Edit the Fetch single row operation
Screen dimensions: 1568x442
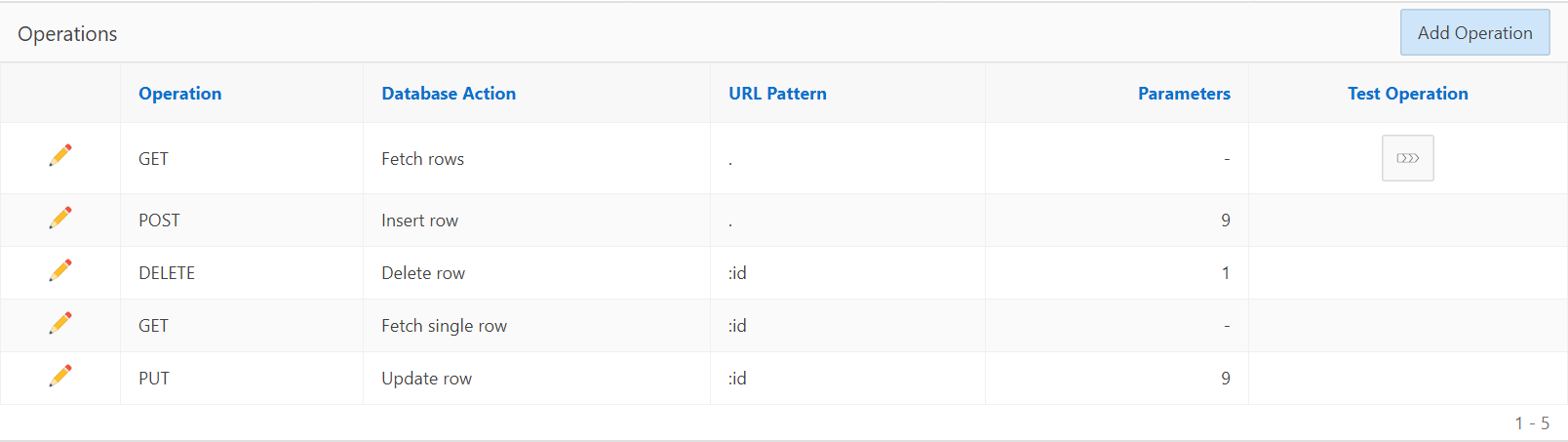60,323
